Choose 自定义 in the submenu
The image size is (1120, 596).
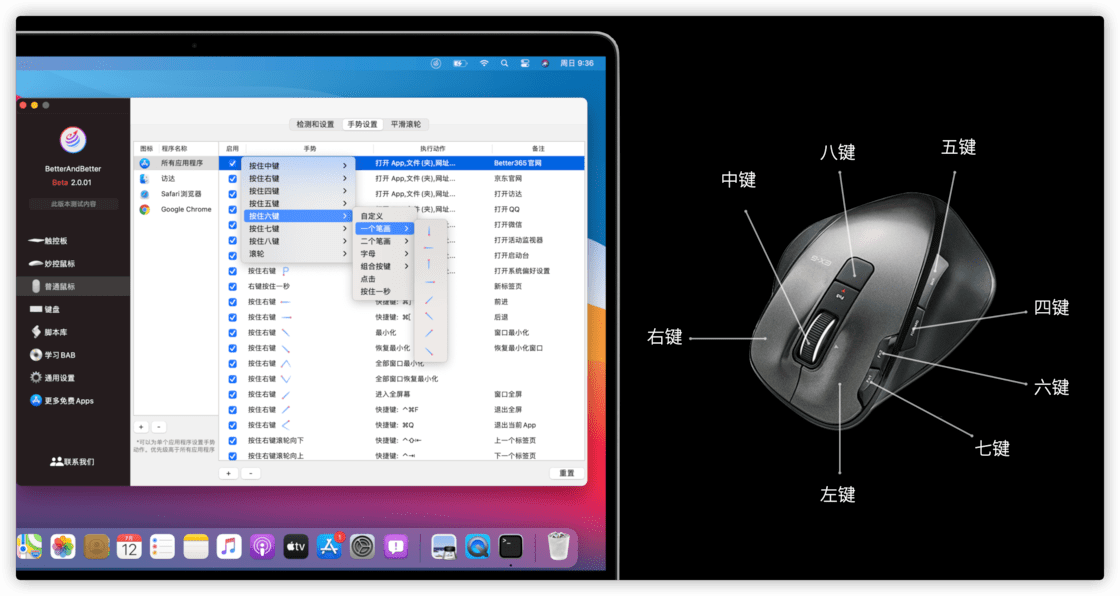[x=384, y=216]
